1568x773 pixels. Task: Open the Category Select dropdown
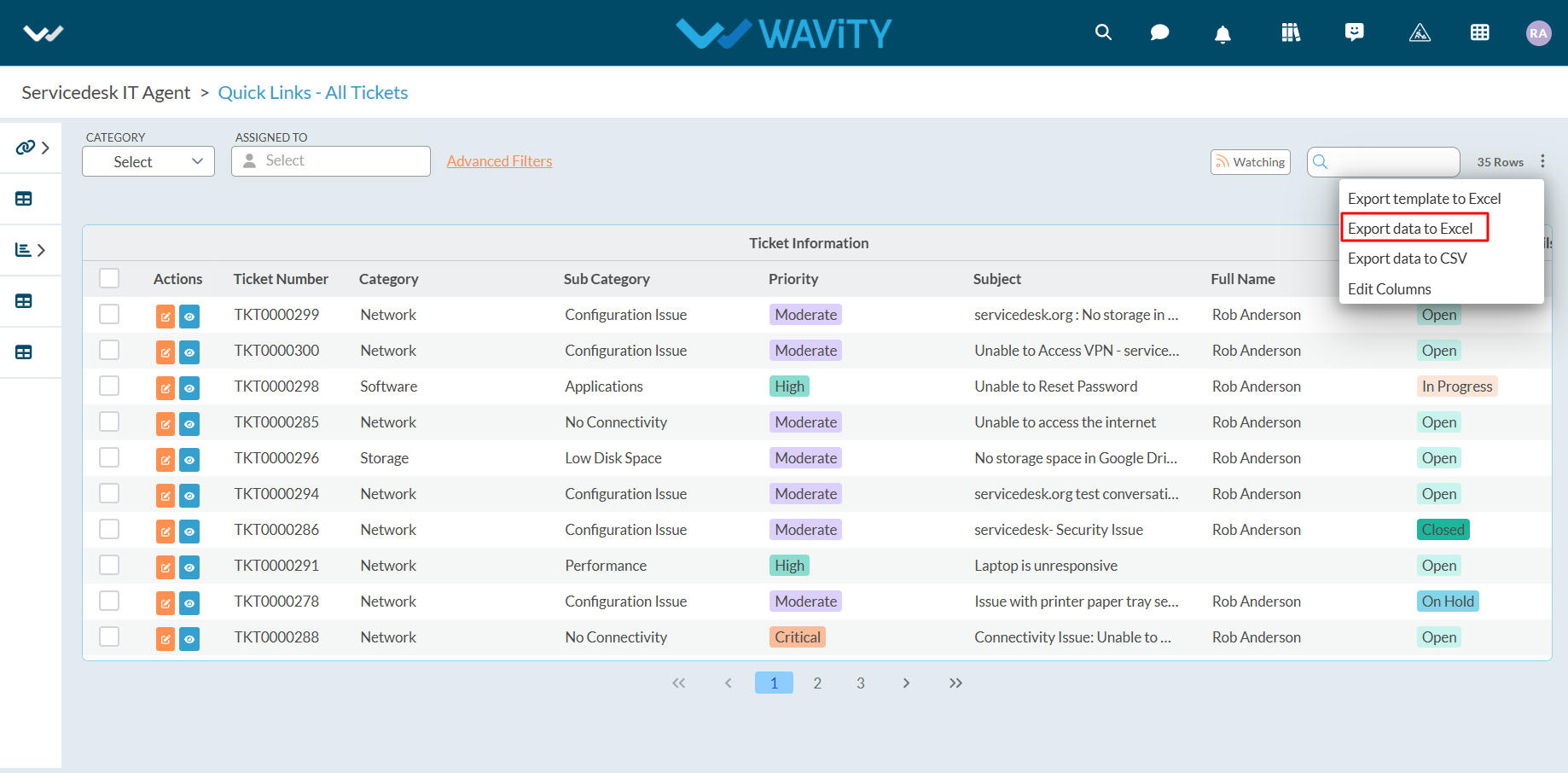[x=148, y=161]
